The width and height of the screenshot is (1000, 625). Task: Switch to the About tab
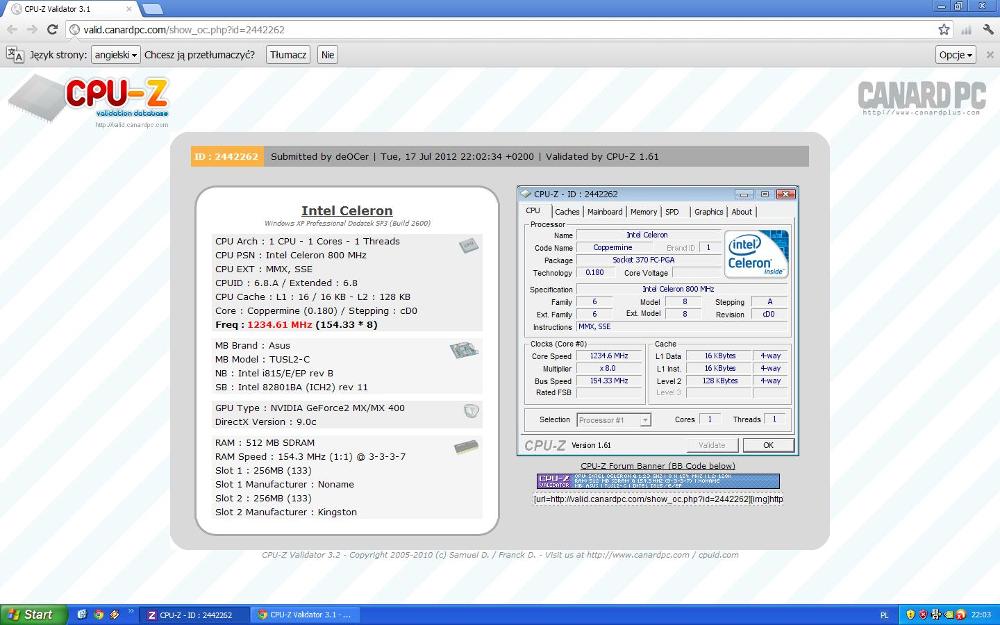(742, 212)
